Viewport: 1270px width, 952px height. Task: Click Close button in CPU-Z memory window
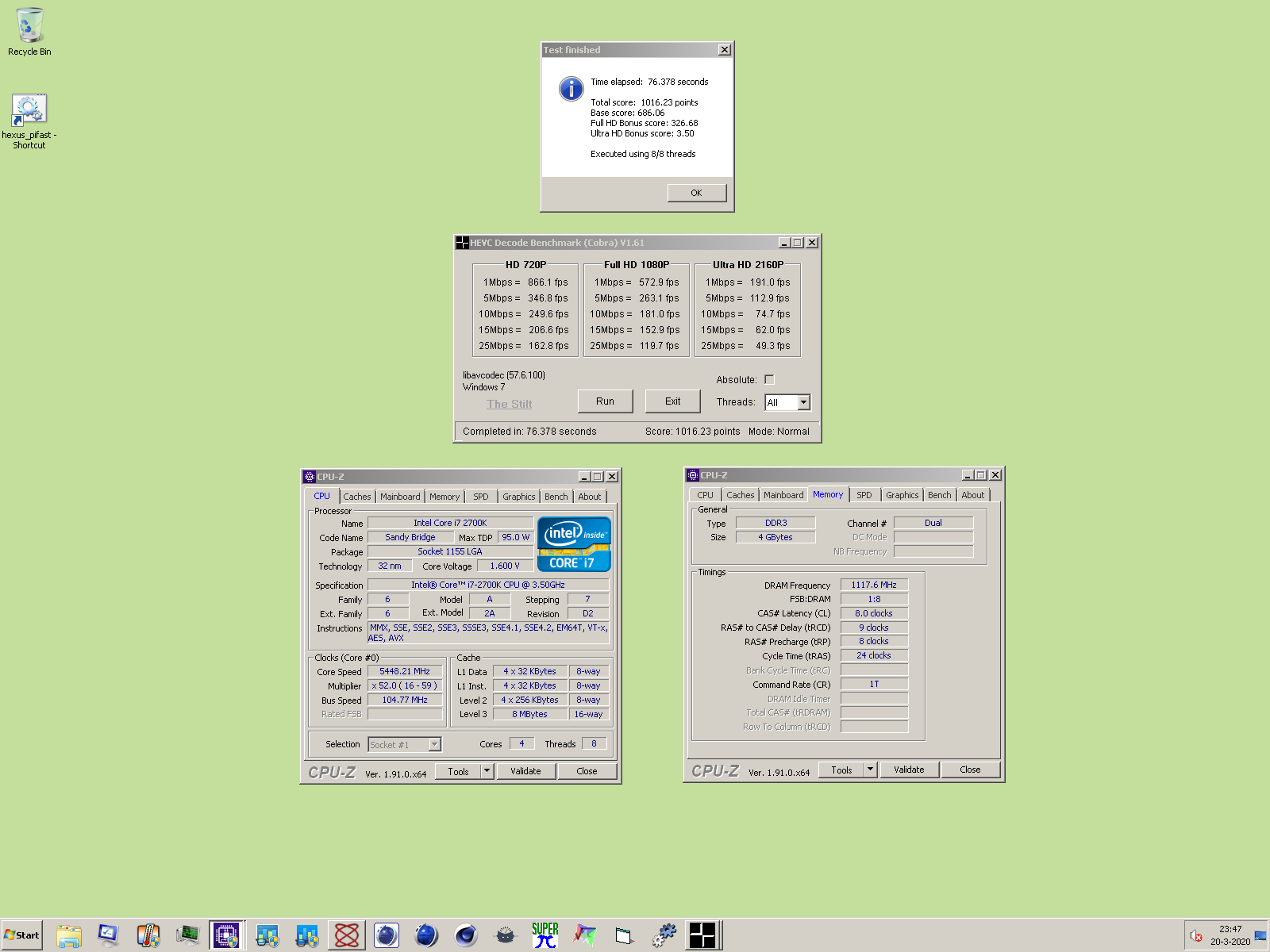click(970, 770)
